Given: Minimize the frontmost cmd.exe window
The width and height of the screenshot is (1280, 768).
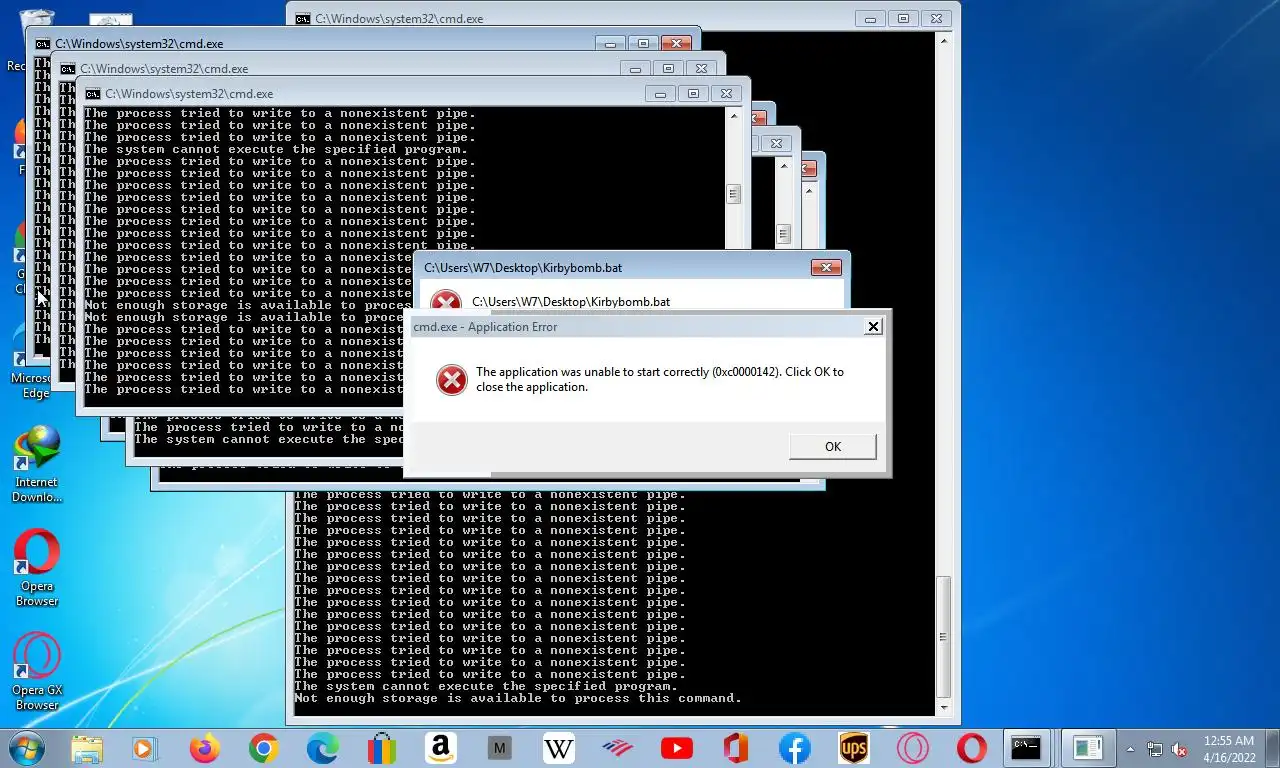Looking at the screenshot, I should point(659,93).
